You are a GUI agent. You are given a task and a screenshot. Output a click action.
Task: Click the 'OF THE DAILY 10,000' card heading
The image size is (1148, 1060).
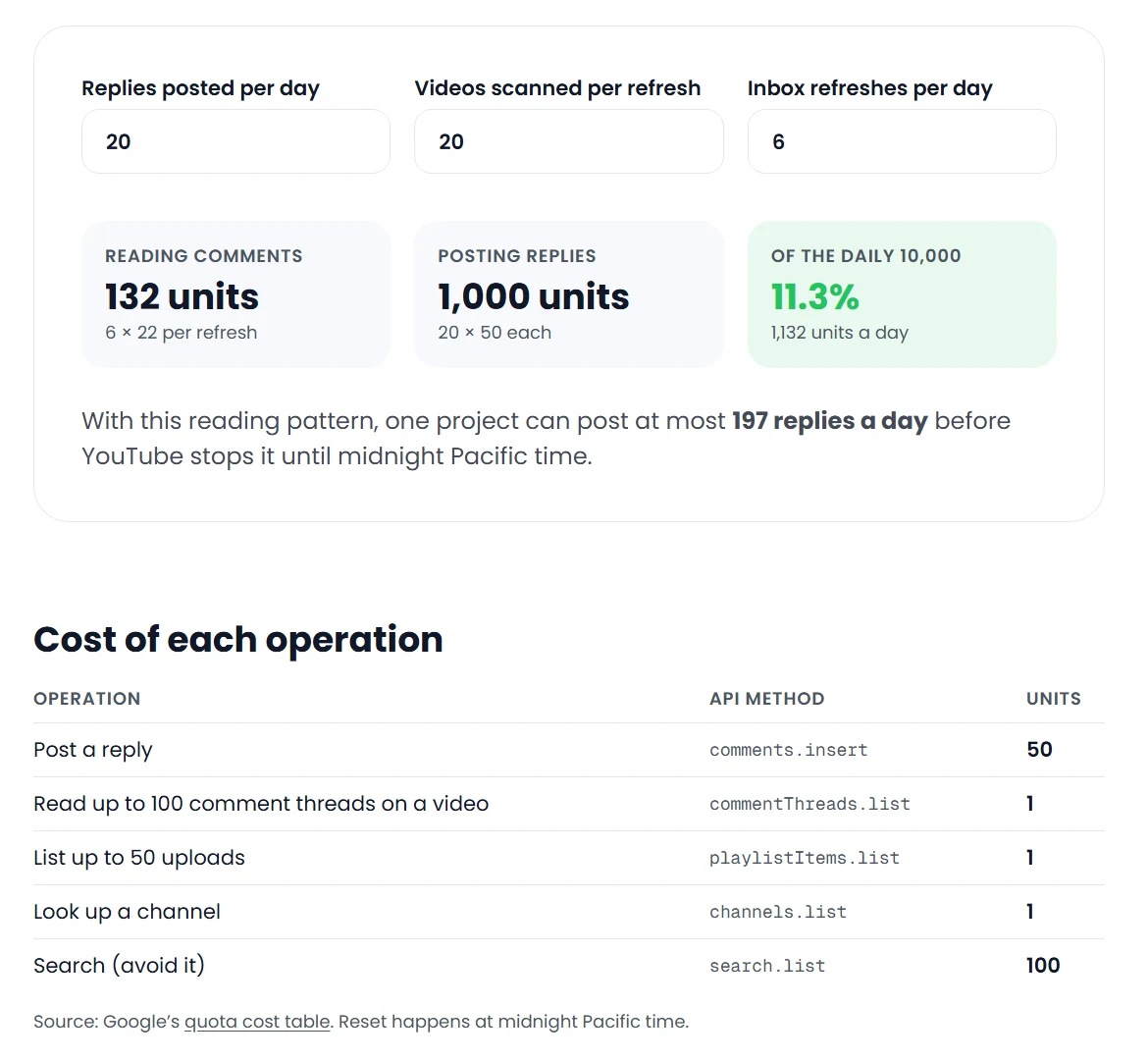click(866, 255)
